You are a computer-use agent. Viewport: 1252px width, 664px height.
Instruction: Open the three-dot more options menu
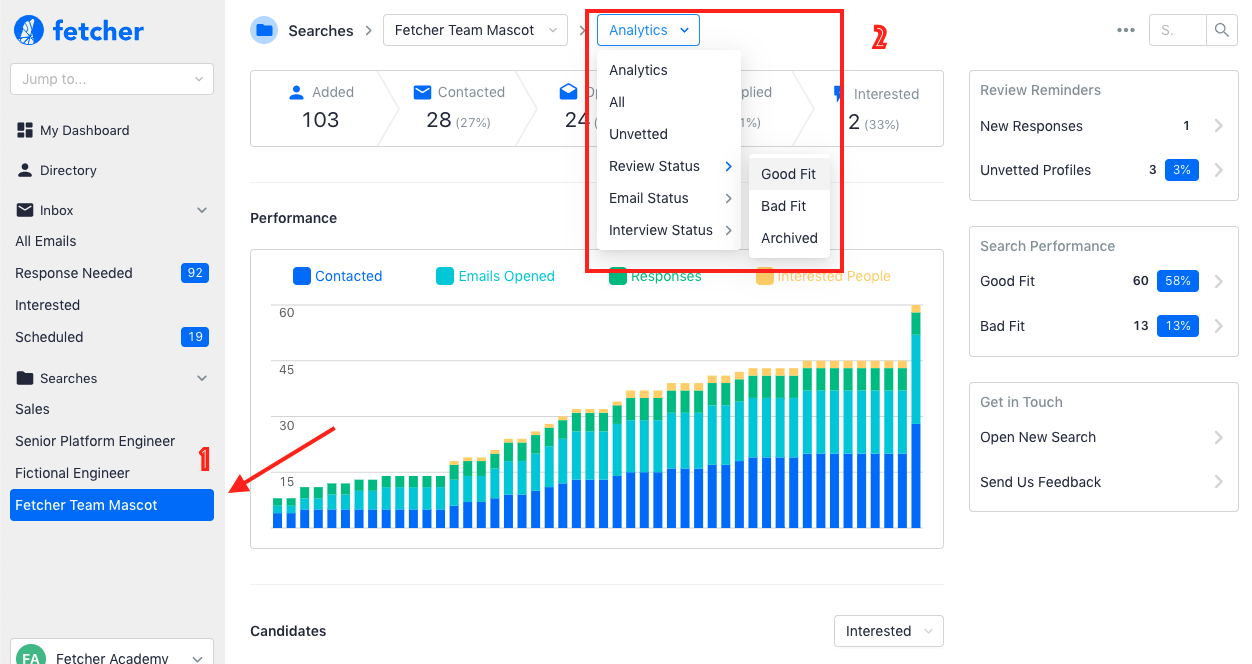point(1126,30)
